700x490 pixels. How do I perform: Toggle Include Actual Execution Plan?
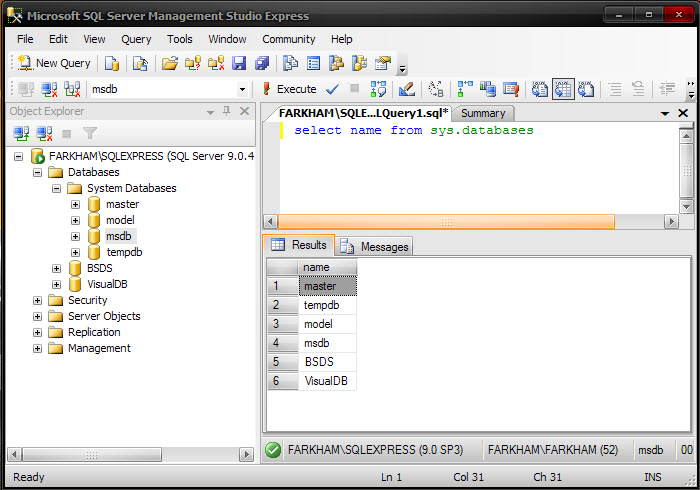tap(465, 89)
